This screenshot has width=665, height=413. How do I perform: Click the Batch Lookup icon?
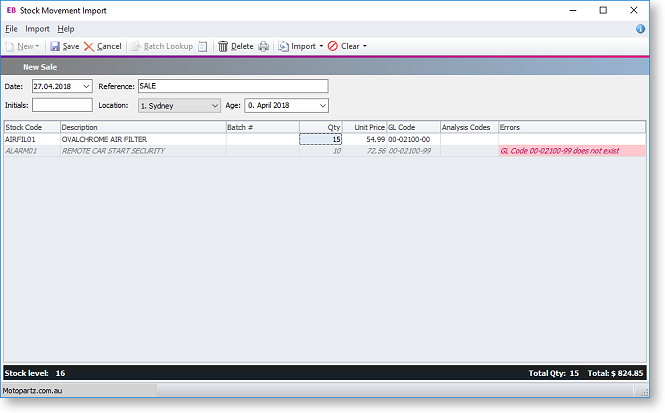point(135,46)
